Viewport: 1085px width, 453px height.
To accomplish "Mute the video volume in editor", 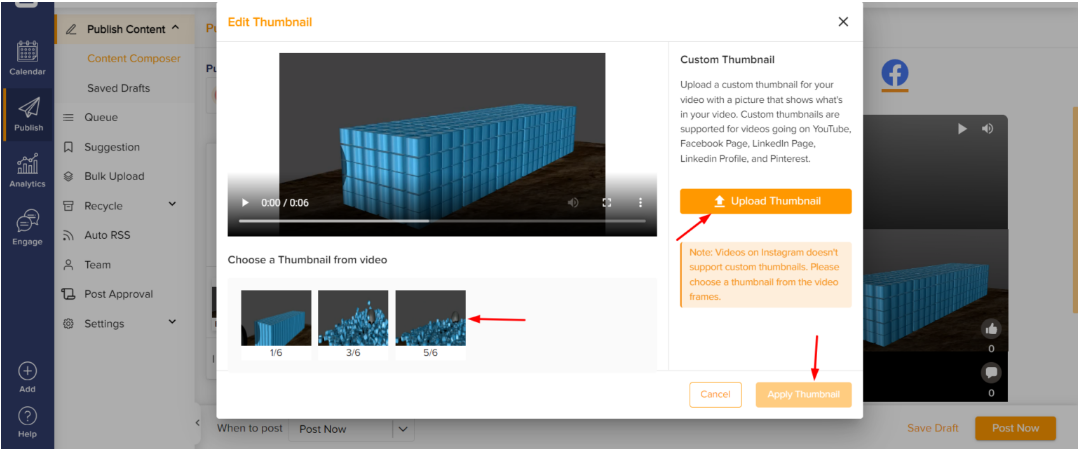I will tap(573, 202).
